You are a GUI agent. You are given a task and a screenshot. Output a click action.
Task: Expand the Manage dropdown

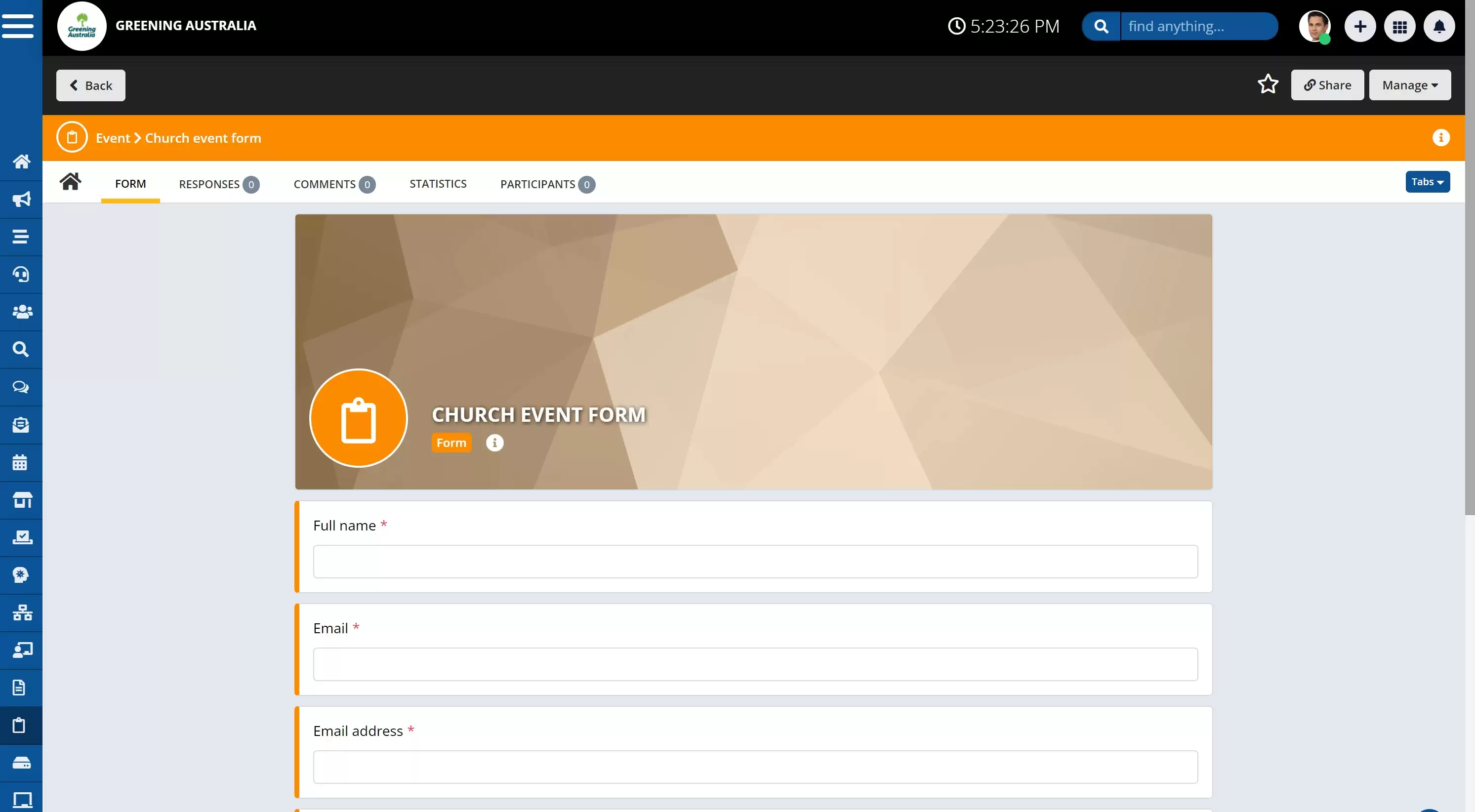click(1410, 85)
